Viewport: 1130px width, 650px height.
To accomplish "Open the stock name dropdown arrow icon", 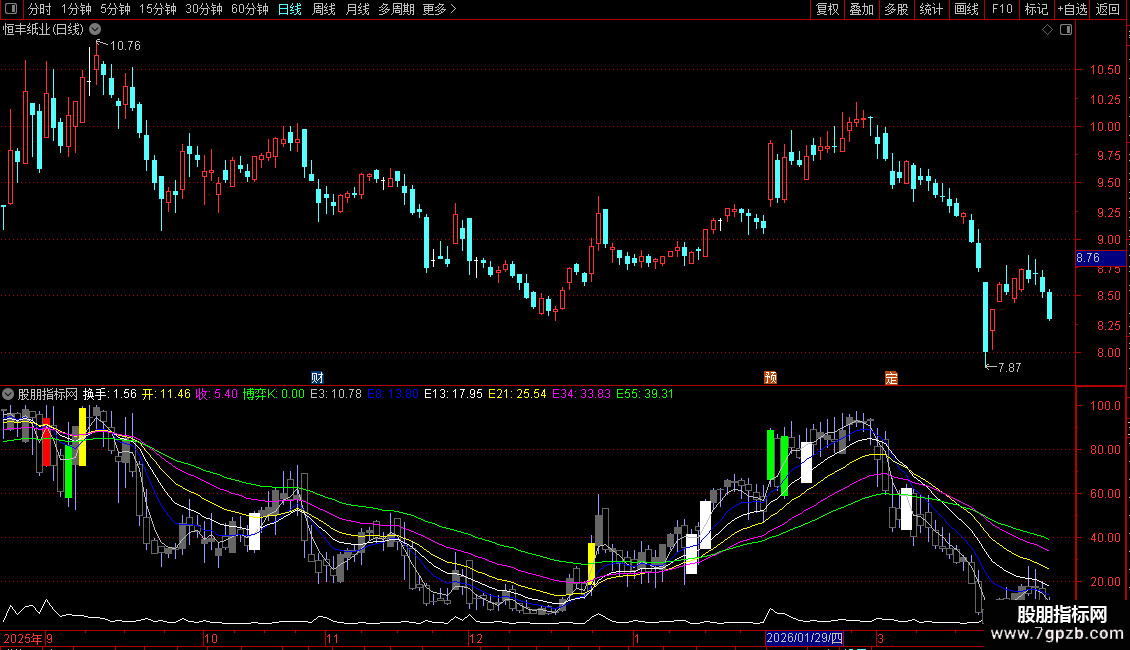I will coord(95,30).
